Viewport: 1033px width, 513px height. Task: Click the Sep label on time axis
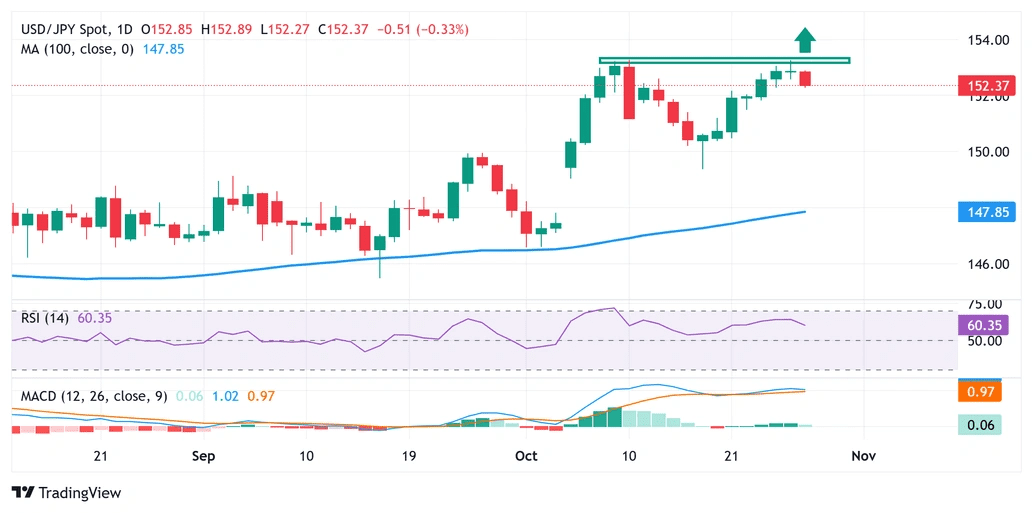coord(203,456)
